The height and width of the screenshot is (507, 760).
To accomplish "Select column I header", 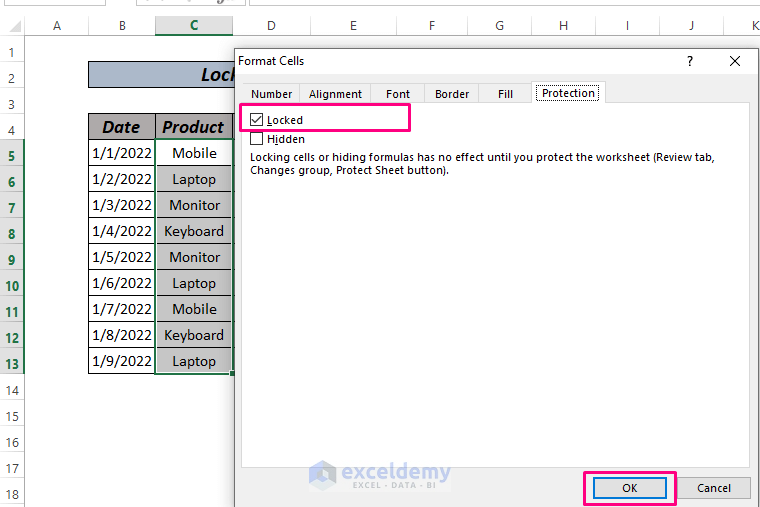I will pyautogui.click(x=627, y=26).
